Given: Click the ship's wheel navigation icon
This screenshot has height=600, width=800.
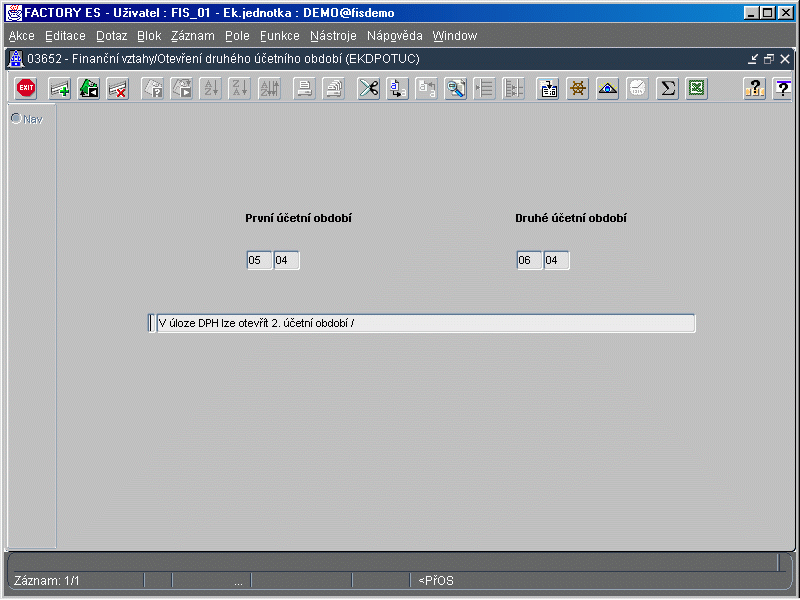Looking at the screenshot, I should [578, 88].
